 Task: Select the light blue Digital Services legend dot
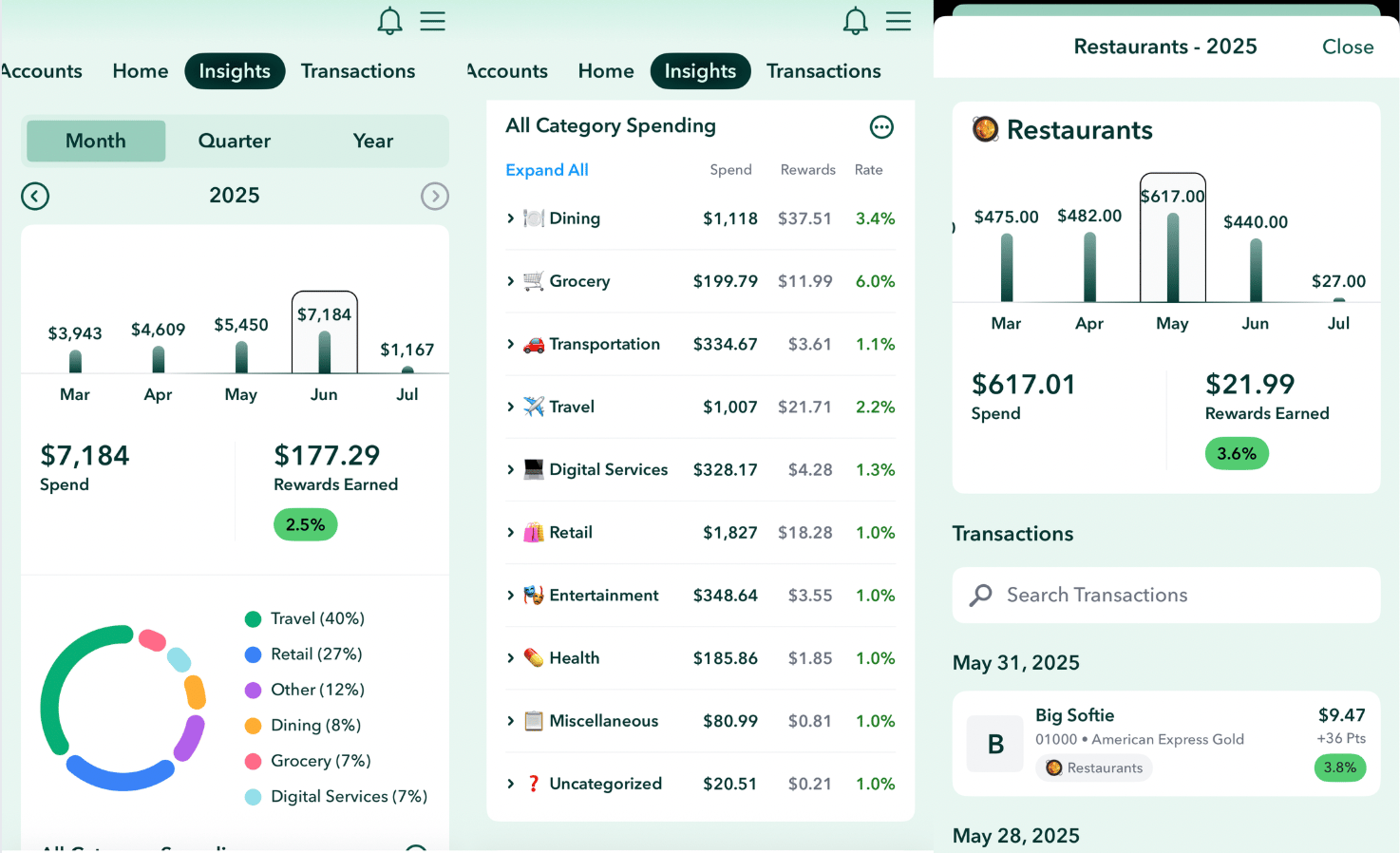pos(253,797)
